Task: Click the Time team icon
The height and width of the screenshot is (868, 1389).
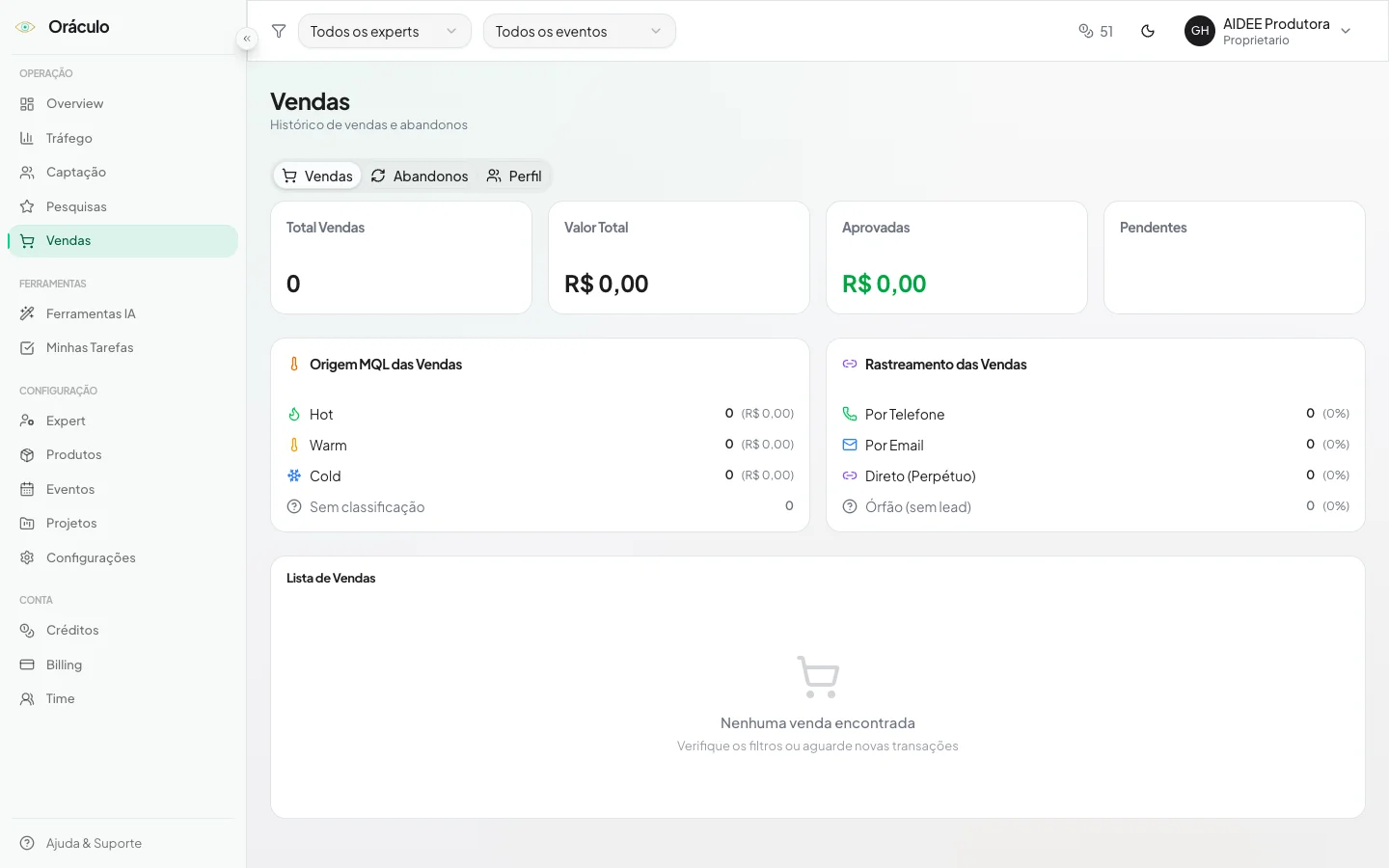Action: point(27,699)
